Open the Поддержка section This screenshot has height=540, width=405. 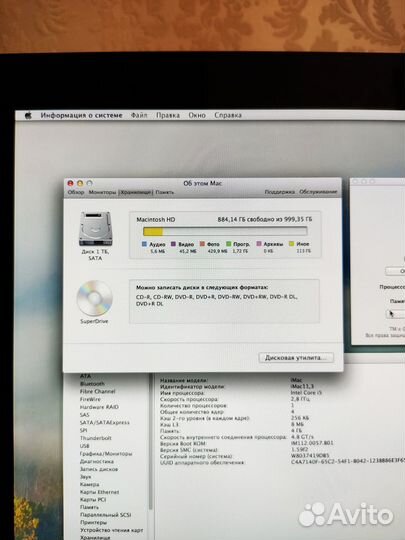tap(280, 192)
